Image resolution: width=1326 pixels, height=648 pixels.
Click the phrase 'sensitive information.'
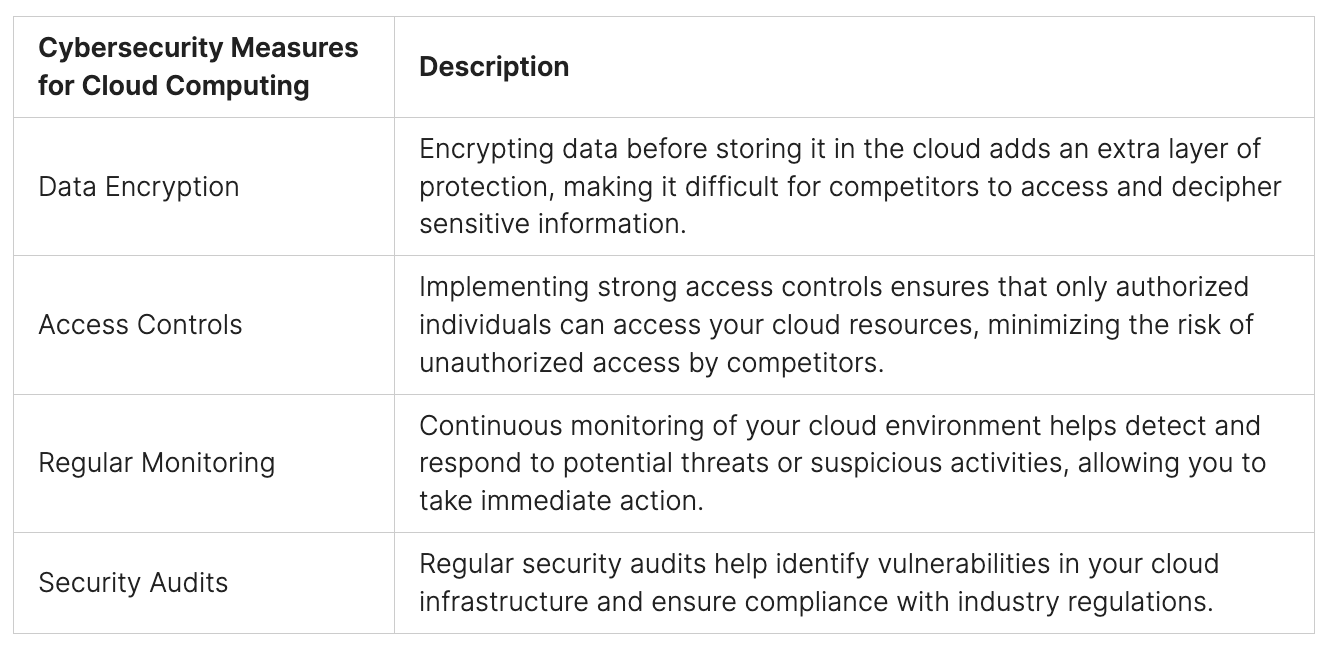pos(552,224)
